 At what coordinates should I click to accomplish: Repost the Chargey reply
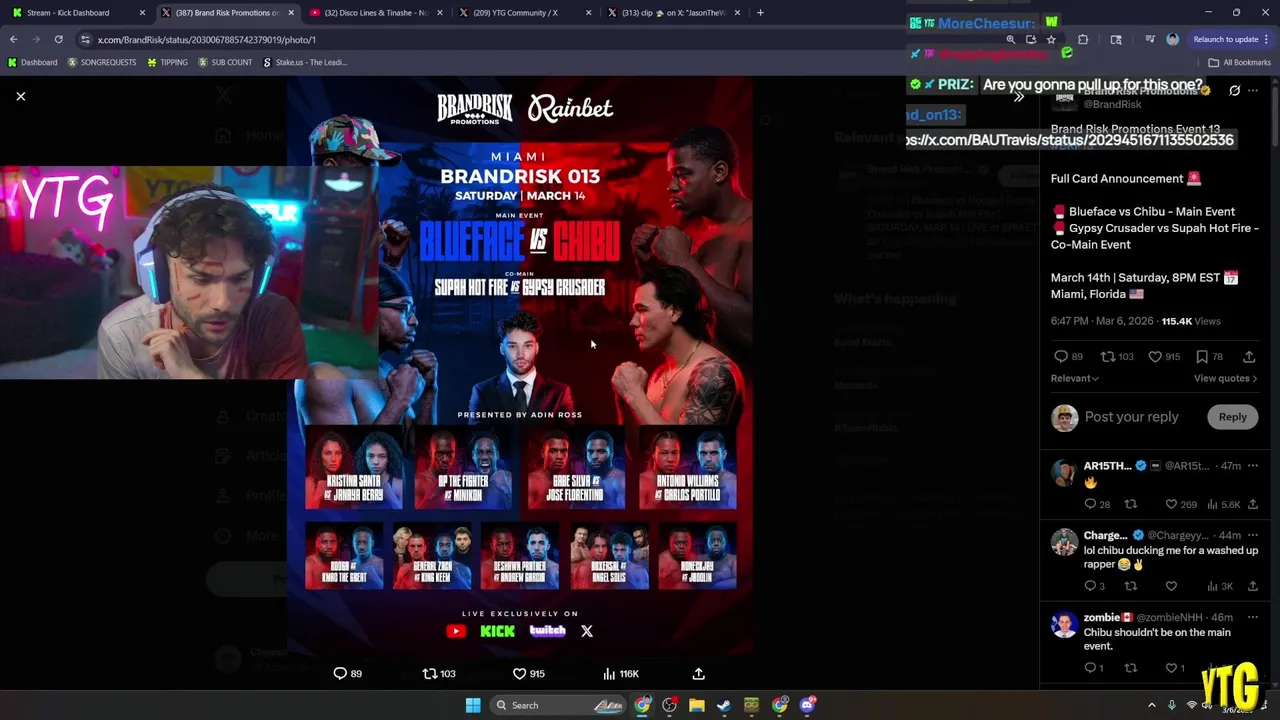pyautogui.click(x=1131, y=586)
